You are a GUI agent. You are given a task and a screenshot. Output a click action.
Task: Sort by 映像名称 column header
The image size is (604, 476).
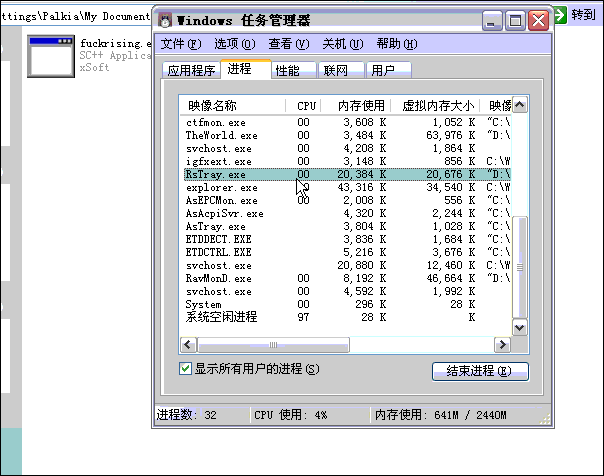233,105
